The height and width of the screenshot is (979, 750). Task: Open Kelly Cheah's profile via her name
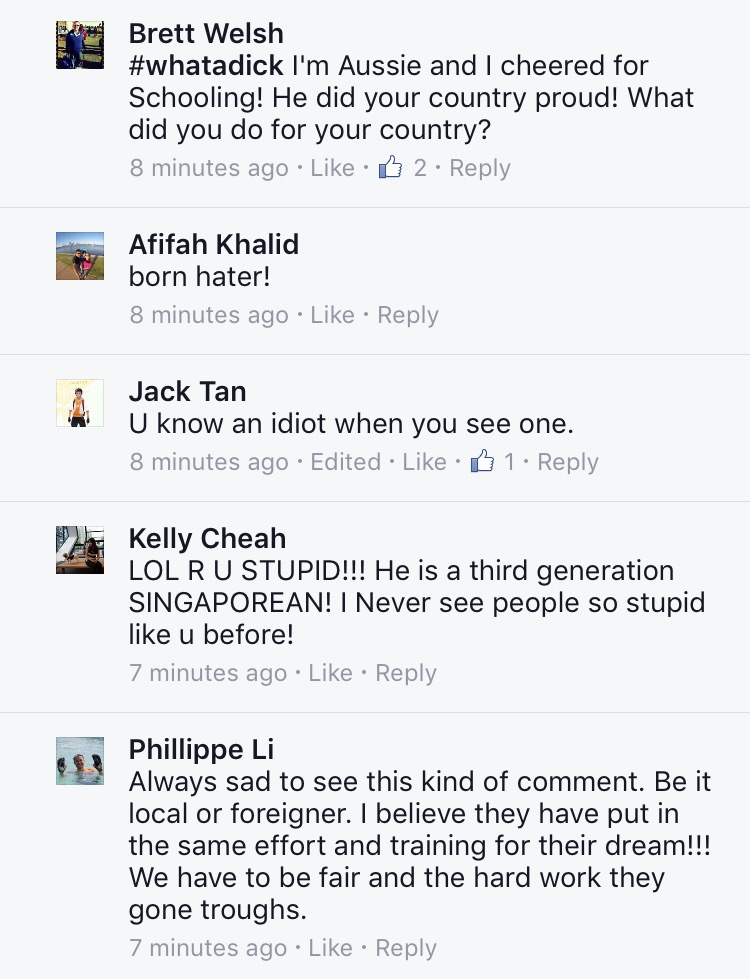(207, 538)
